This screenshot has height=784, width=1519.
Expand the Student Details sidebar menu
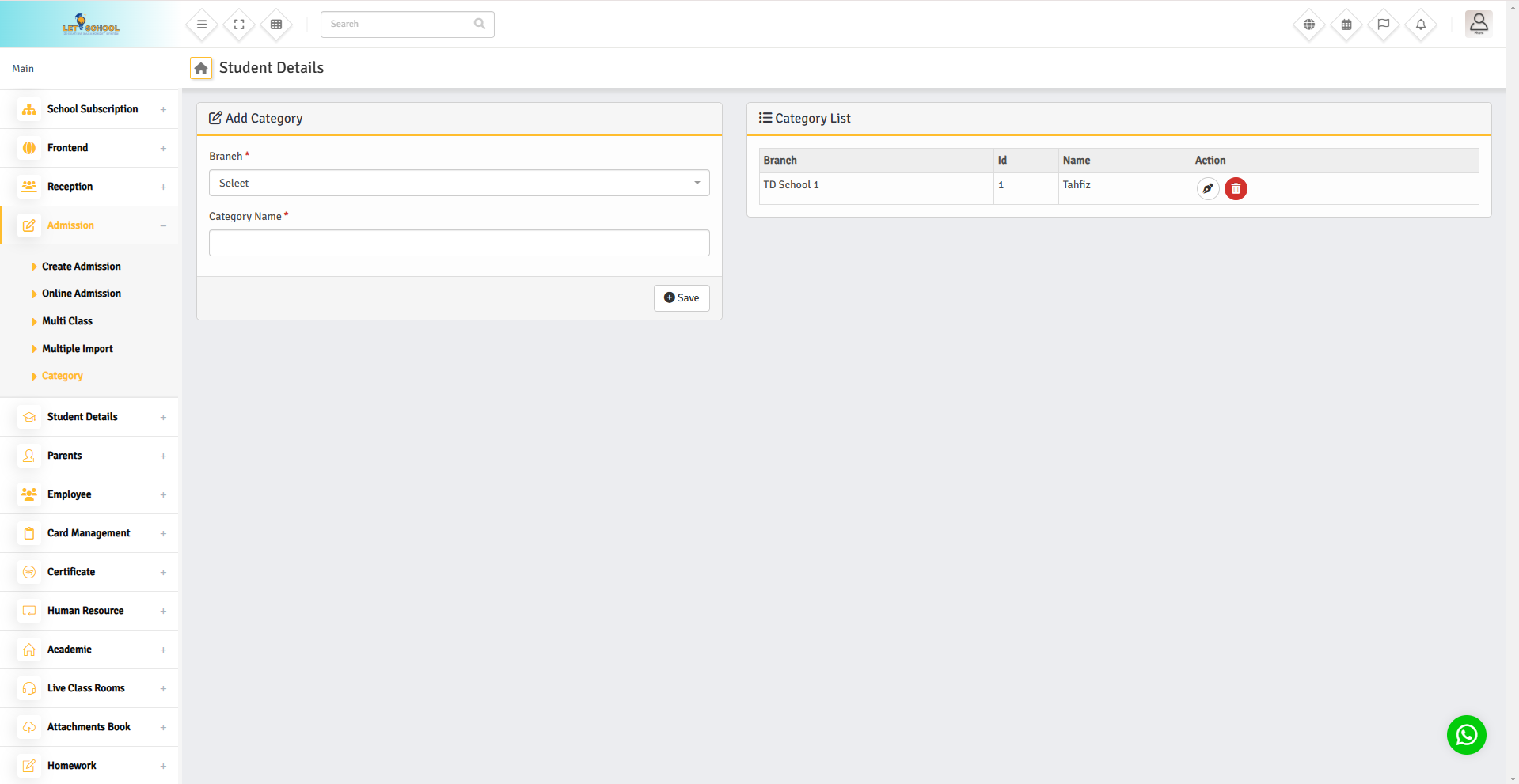pos(92,417)
